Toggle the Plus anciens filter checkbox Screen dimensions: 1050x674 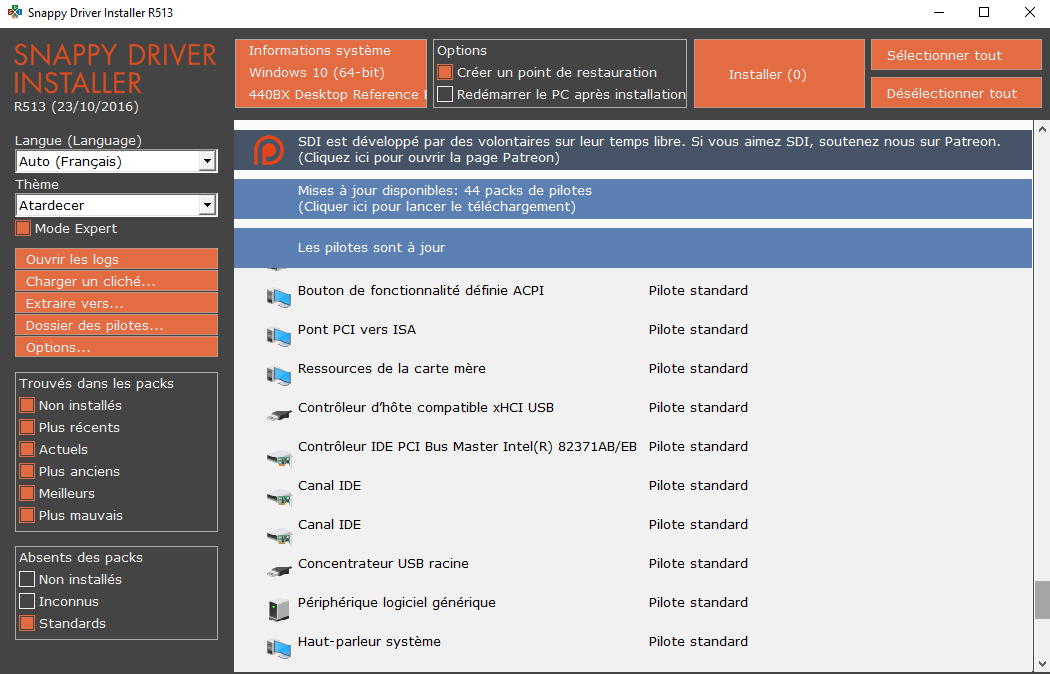pos(27,471)
